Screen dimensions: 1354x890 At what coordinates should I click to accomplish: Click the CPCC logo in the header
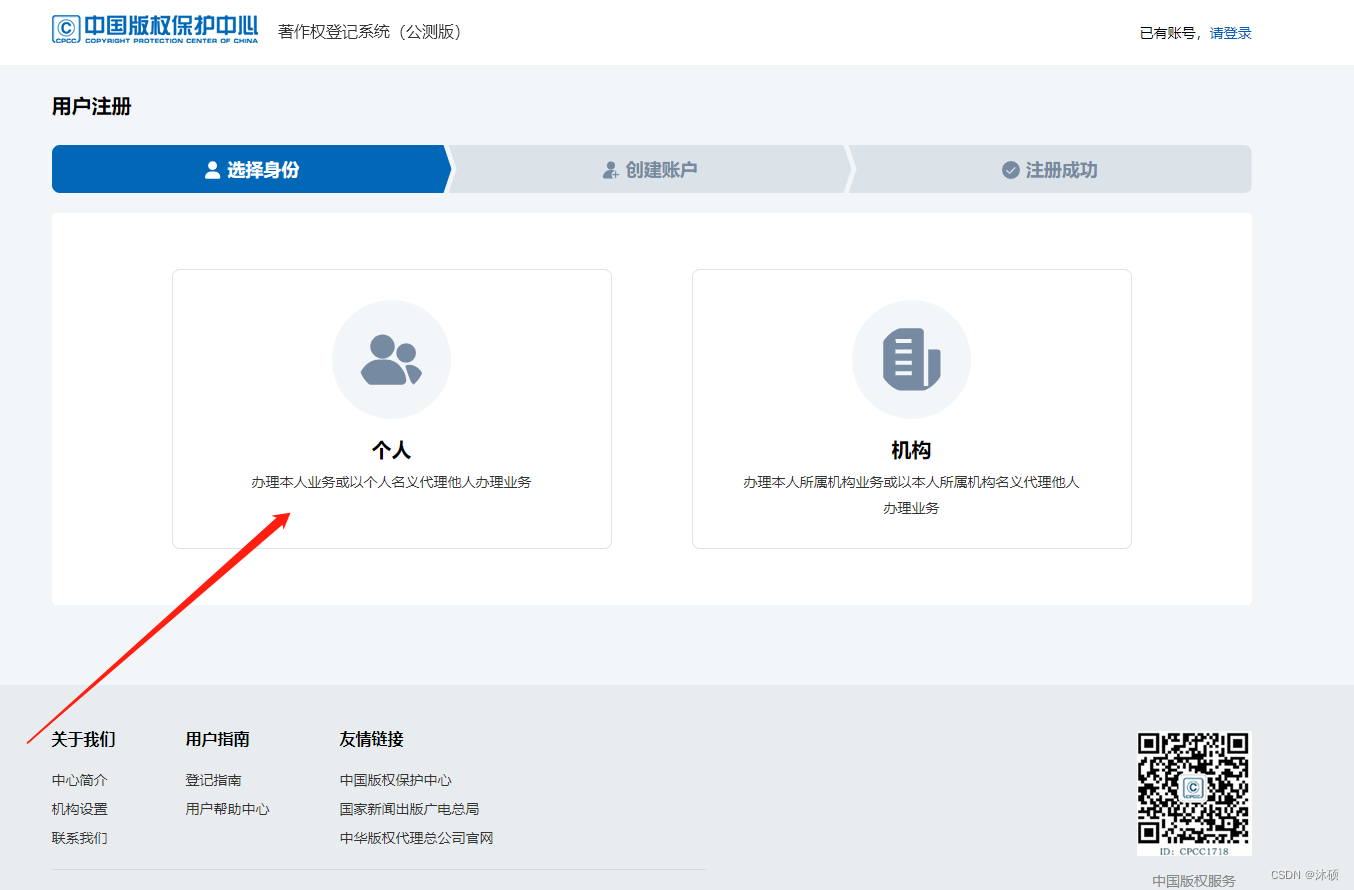point(155,29)
